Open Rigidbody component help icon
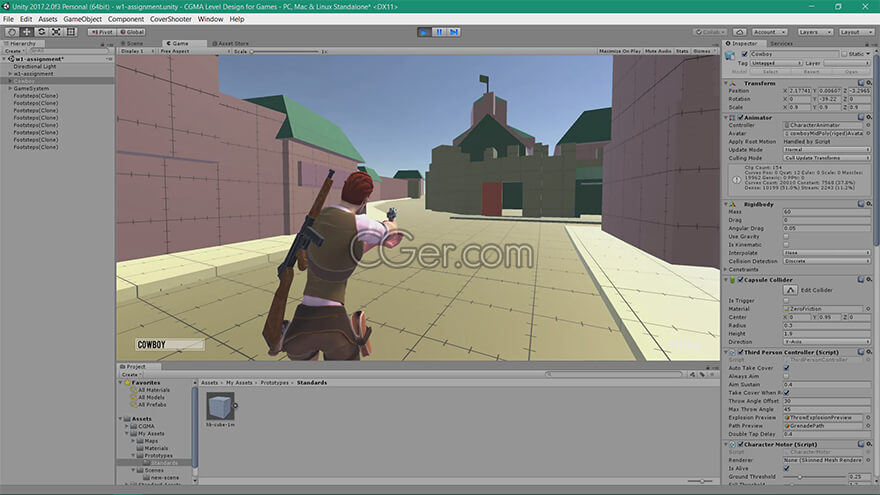Image resolution: width=880 pixels, height=495 pixels. coord(861,204)
